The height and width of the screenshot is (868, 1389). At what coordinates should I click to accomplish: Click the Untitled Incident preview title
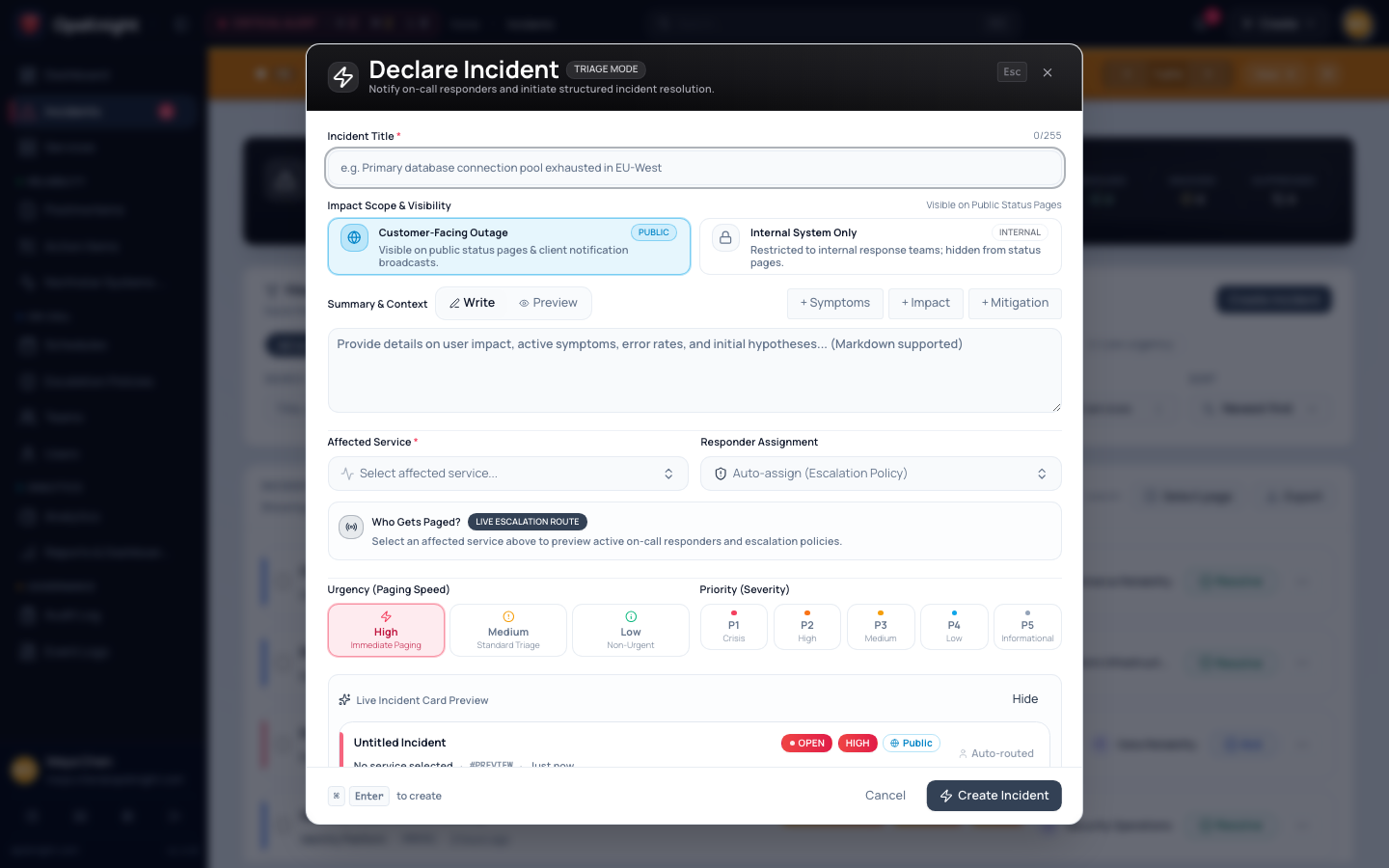coord(399,743)
